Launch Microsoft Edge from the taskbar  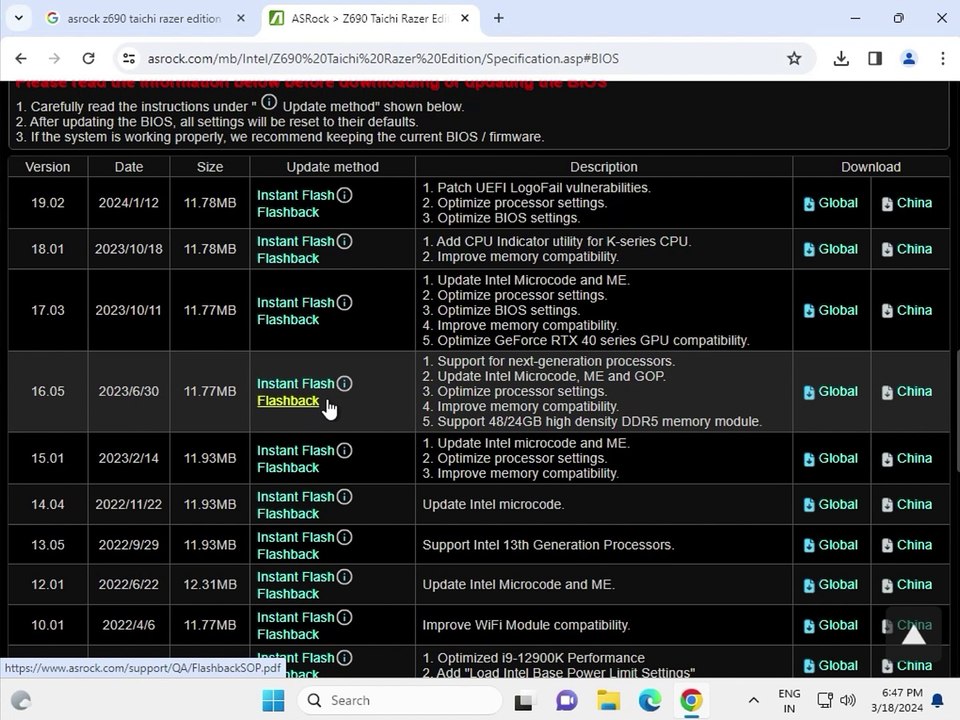[650, 700]
